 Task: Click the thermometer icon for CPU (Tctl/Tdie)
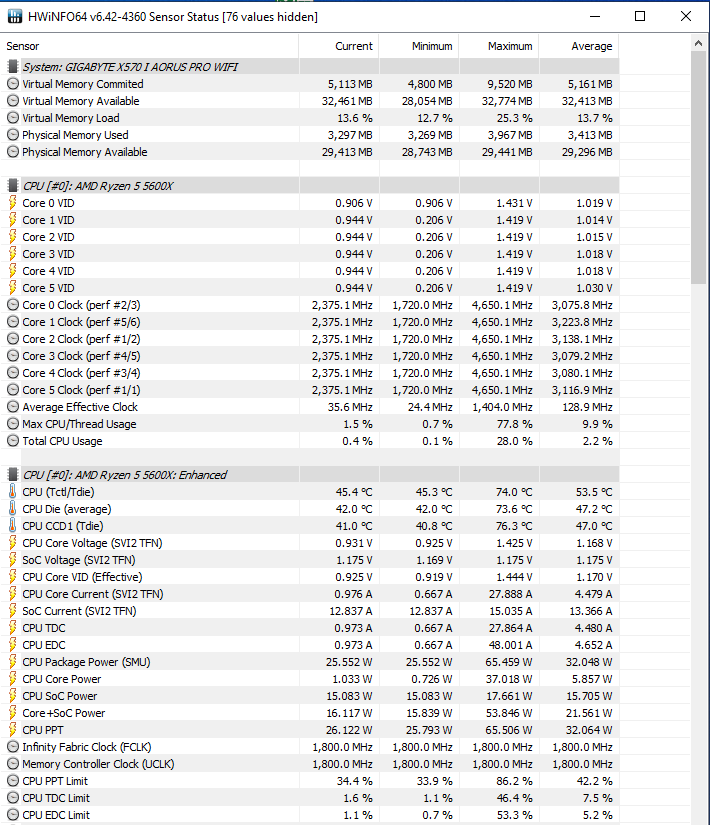click(13, 492)
